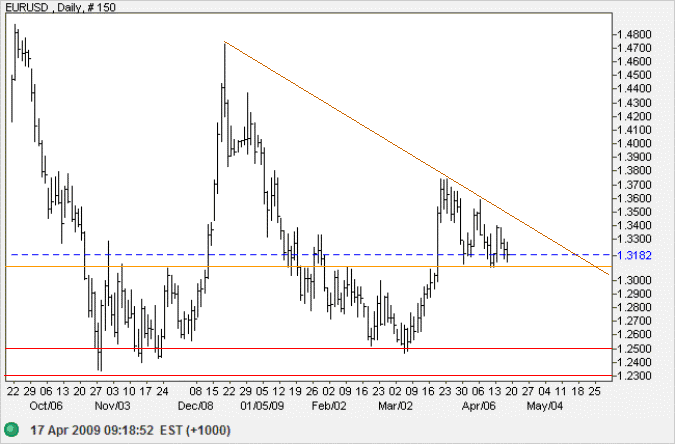Click the Dec/08 date label
The height and width of the screenshot is (444, 675).
[195, 406]
